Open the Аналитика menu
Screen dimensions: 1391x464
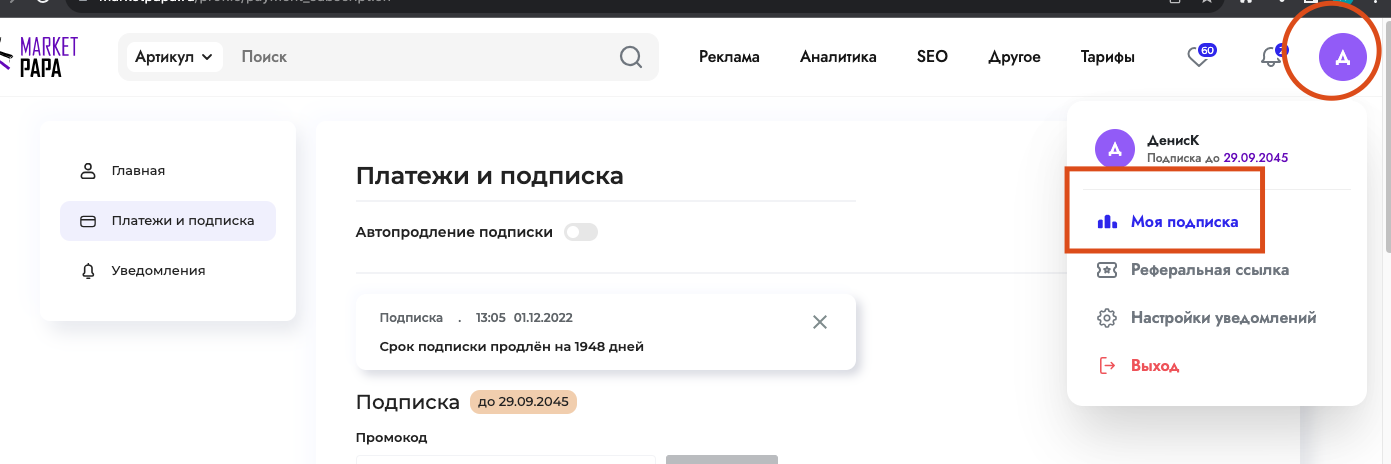point(838,57)
